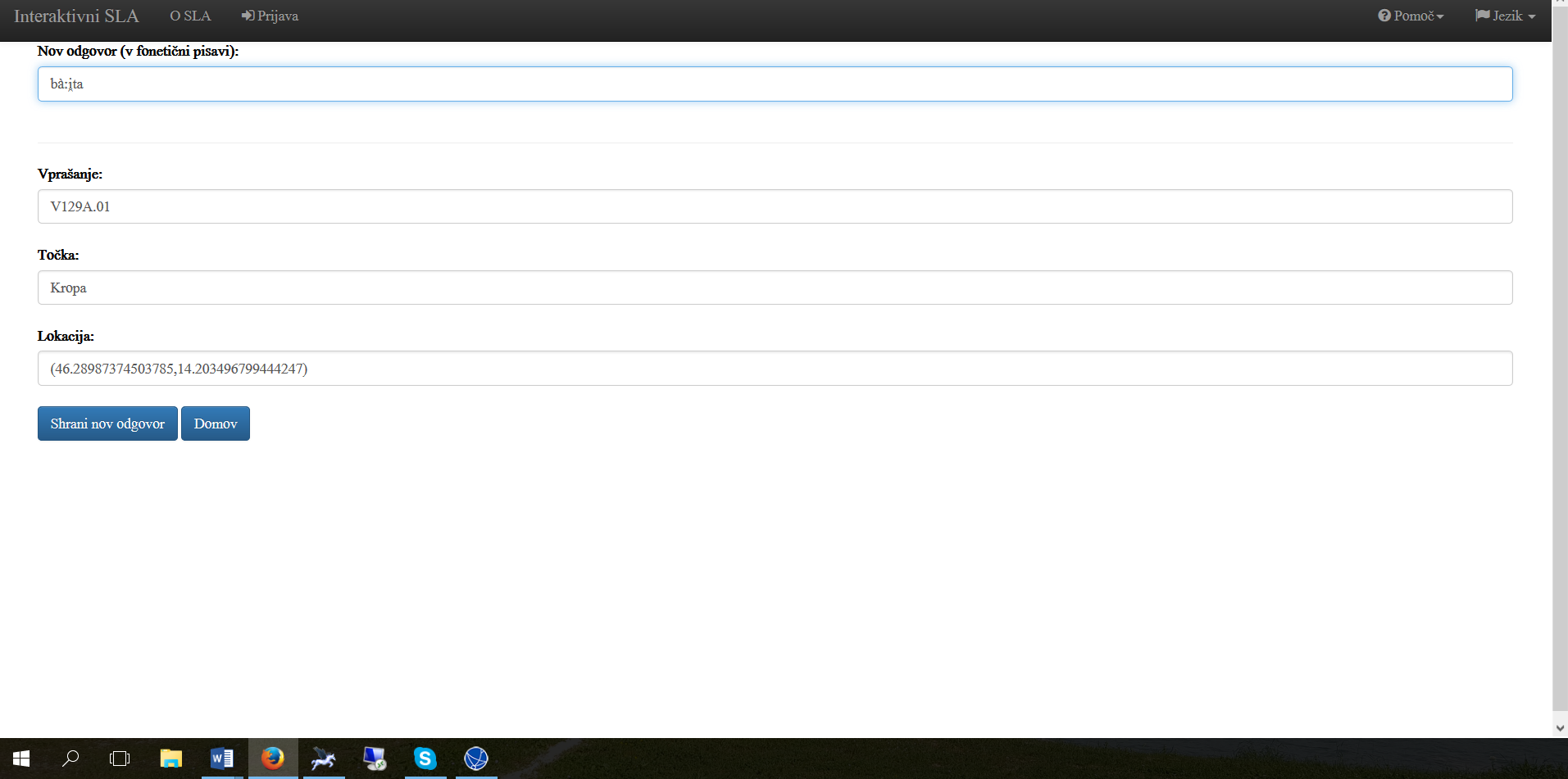Click the page's vertical scrollbar down arrow
The image size is (1568, 779).
pyautogui.click(x=1559, y=727)
